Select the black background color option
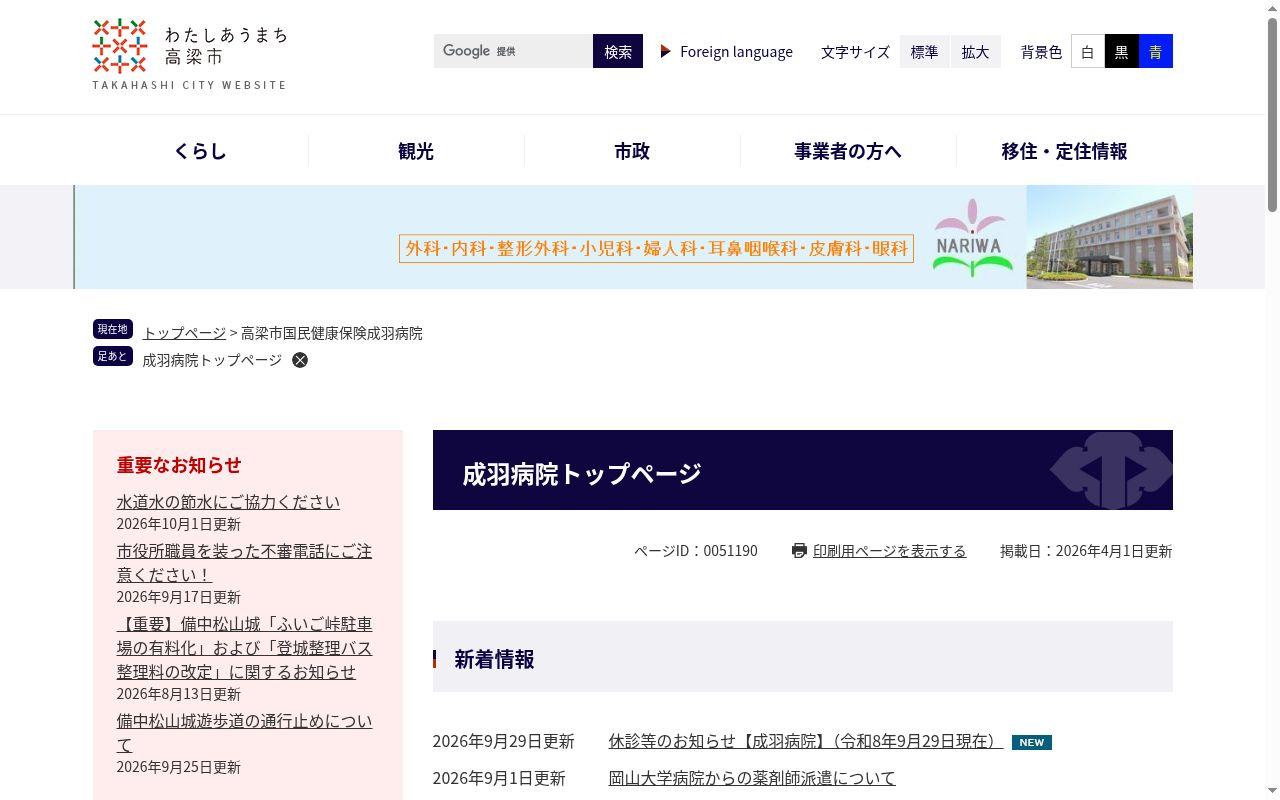 pyautogui.click(x=1122, y=51)
